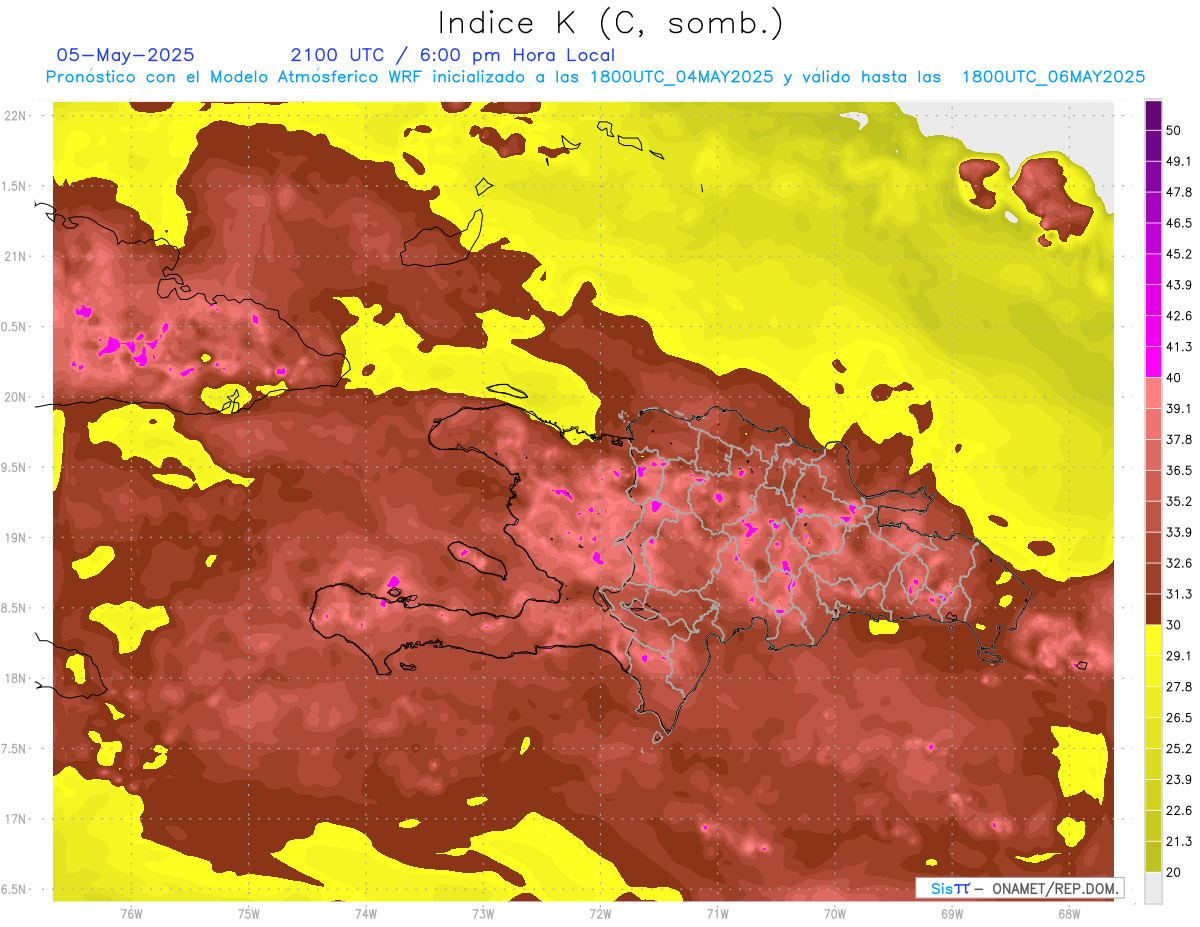The image size is (1200, 927).
Task: Pick the magenta colorbar segment just above 40
Action: click(x=1154, y=362)
